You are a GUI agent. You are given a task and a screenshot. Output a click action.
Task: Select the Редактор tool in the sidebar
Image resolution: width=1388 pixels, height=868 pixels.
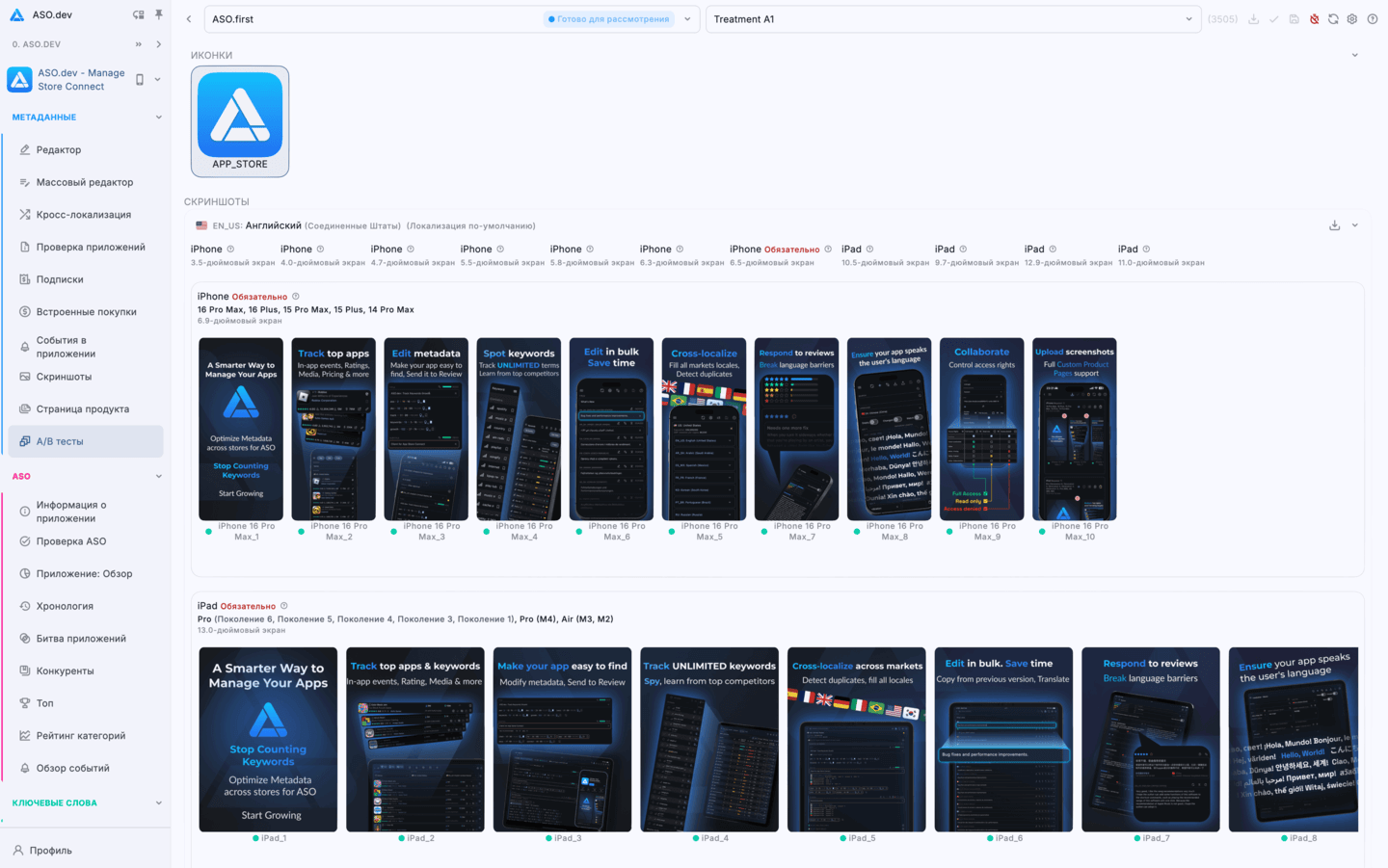coord(58,149)
